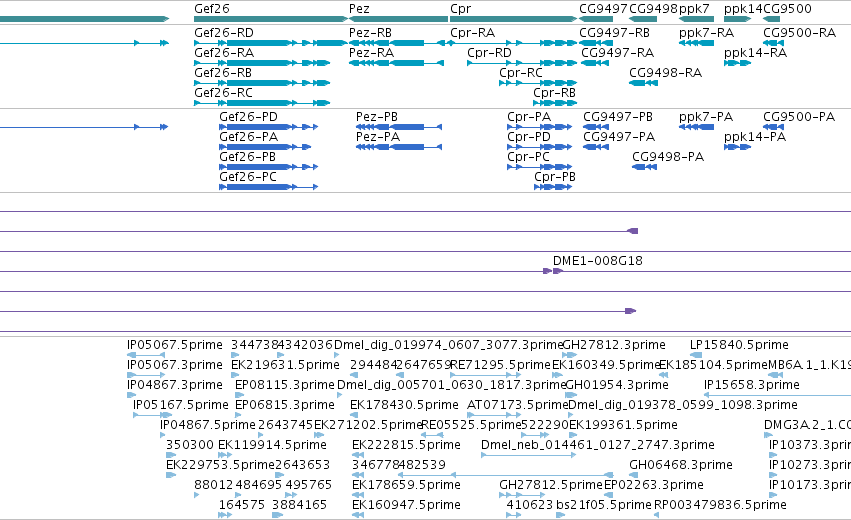
Task: Click the Pez-RA transcript
Action: (x=371, y=53)
